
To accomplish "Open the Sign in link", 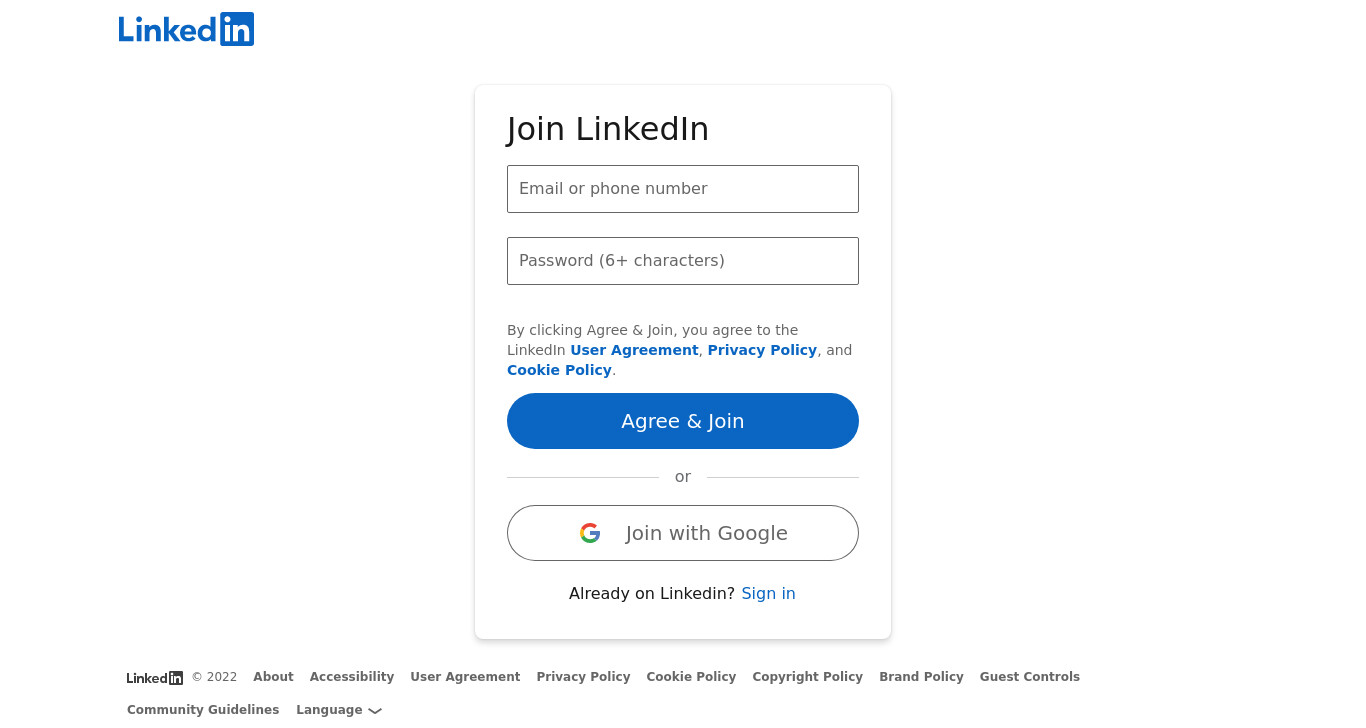I will click(768, 593).
